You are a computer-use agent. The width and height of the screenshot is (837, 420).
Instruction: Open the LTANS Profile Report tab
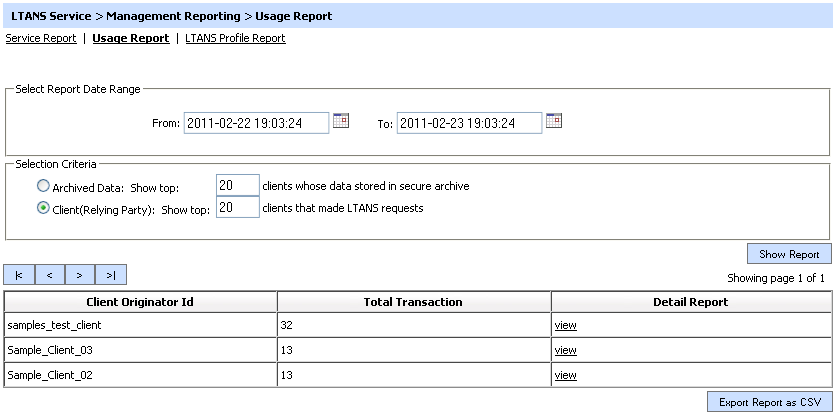(x=235, y=38)
